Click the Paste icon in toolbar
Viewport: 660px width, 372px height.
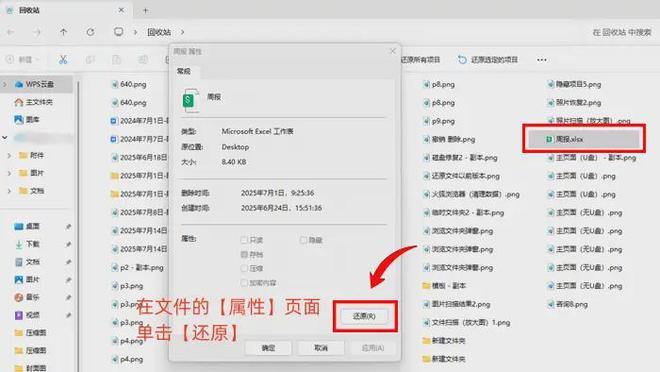116,60
